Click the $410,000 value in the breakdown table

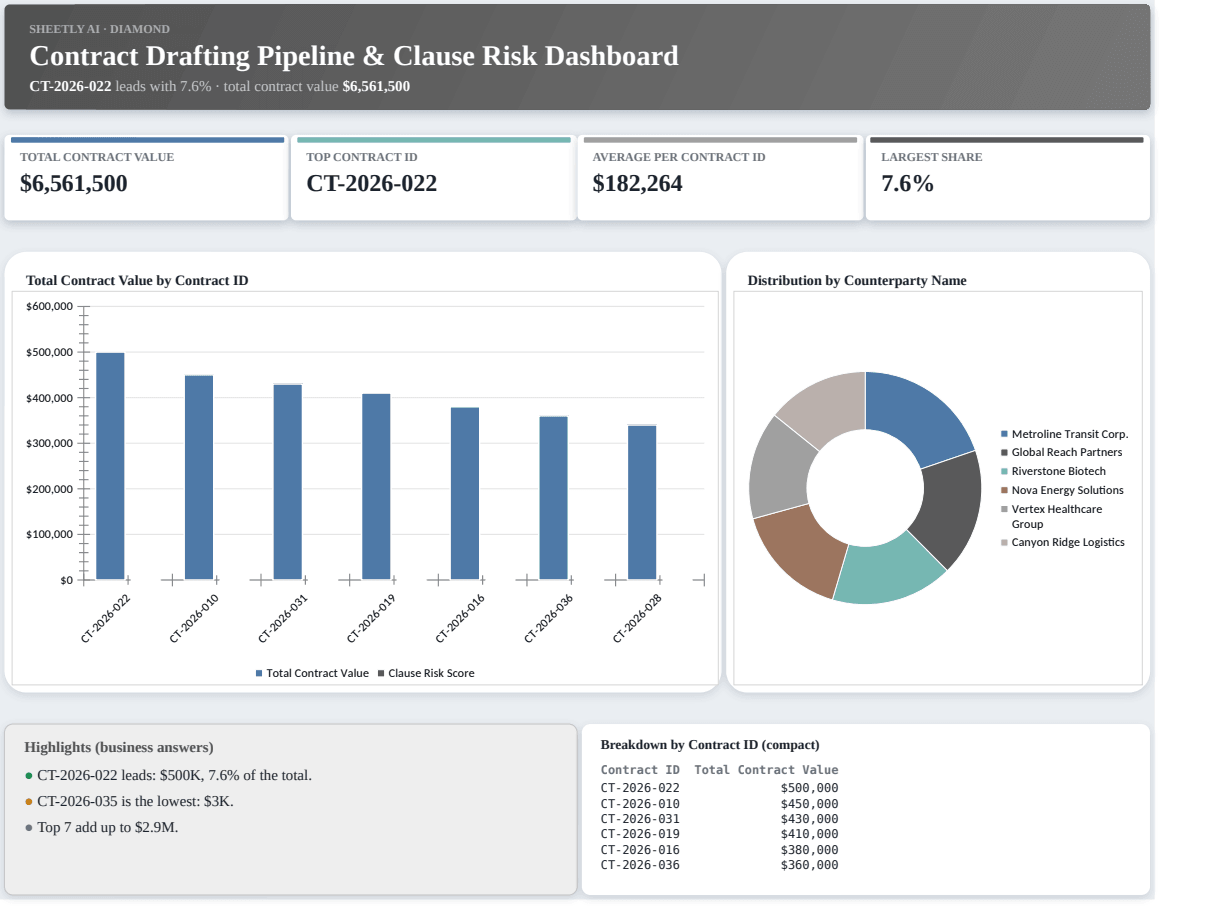(x=810, y=834)
